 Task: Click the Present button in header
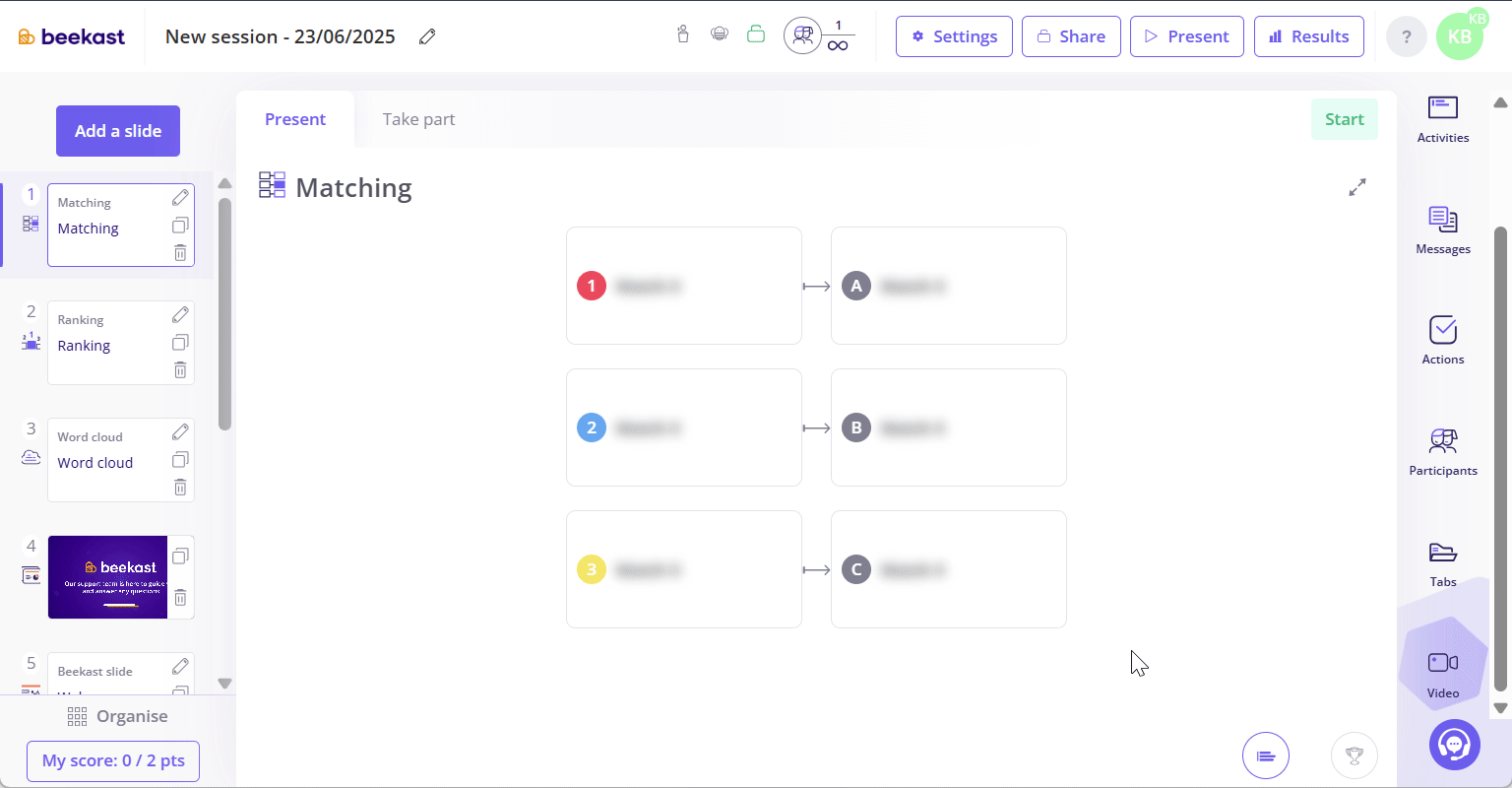[1187, 36]
